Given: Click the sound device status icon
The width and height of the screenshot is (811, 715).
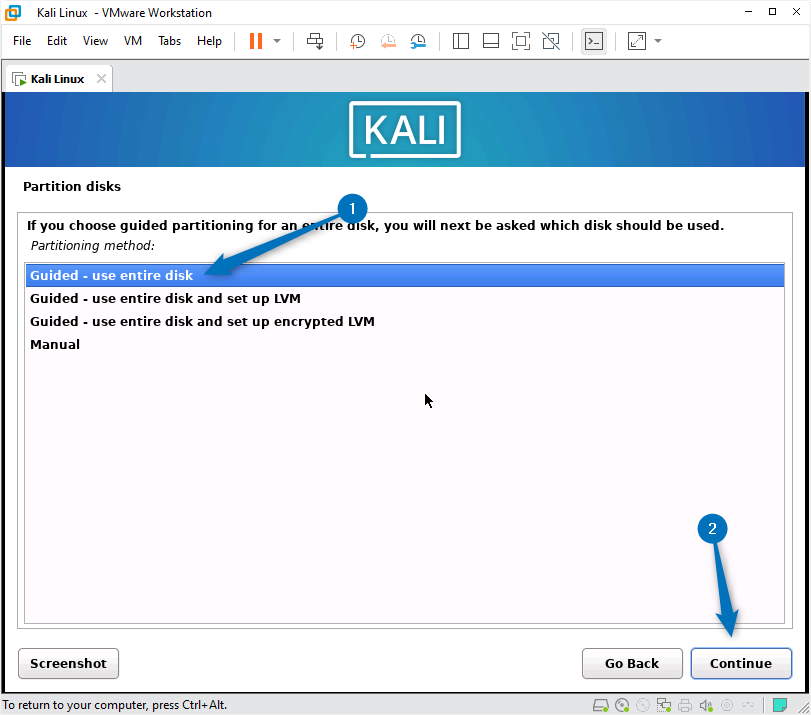Looking at the screenshot, I should [705, 705].
